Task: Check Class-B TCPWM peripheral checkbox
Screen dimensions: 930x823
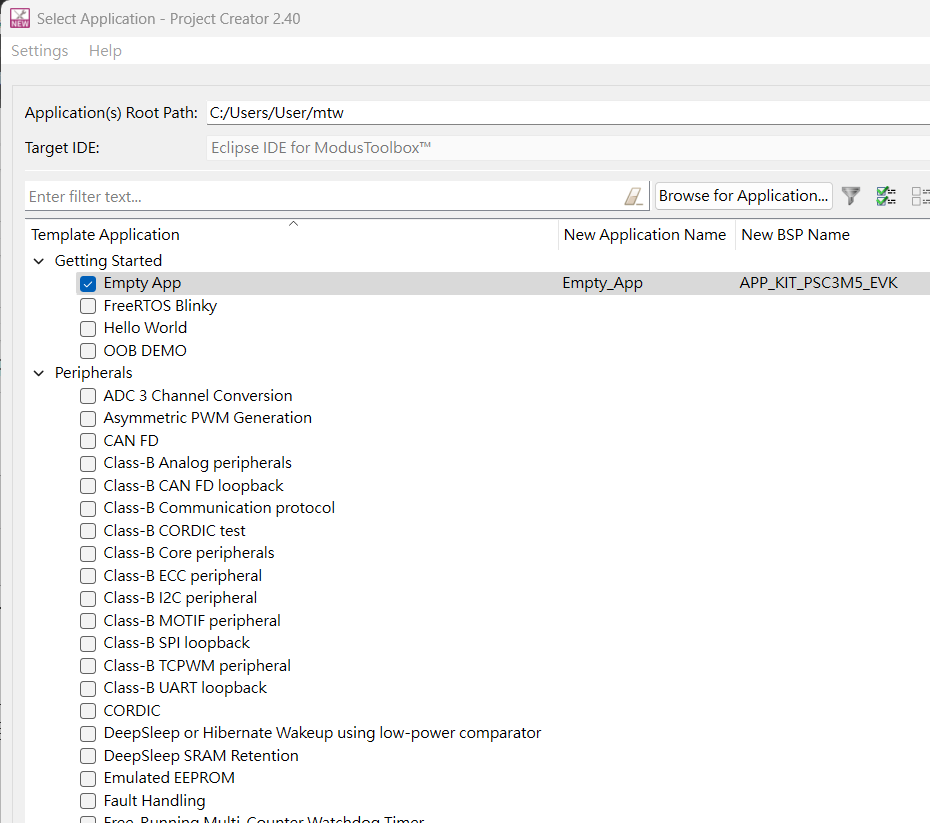Action: (88, 666)
